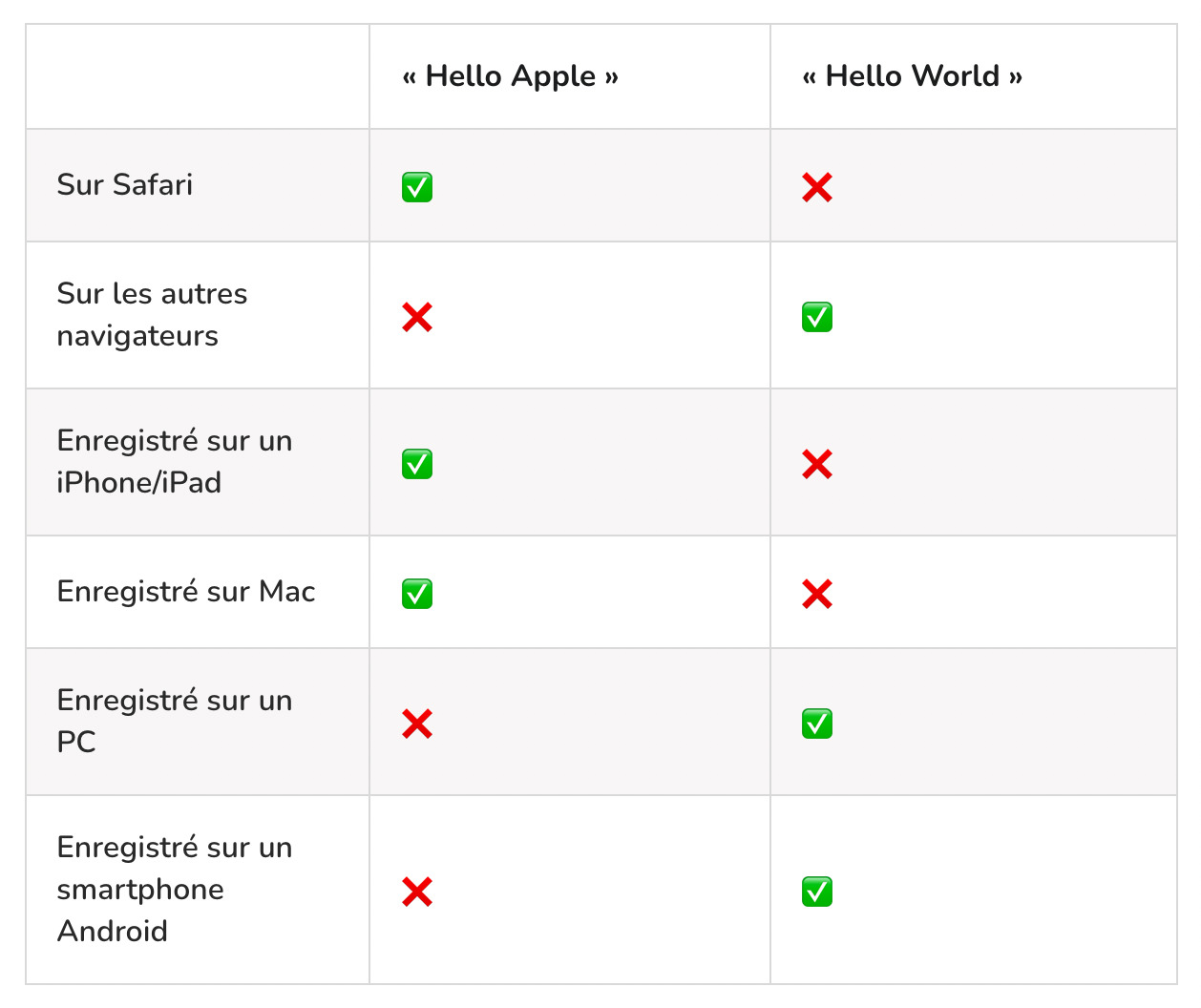Click green checkmark for Safari under Hello Apple
This screenshot has height=1008, width=1201.
(417, 187)
